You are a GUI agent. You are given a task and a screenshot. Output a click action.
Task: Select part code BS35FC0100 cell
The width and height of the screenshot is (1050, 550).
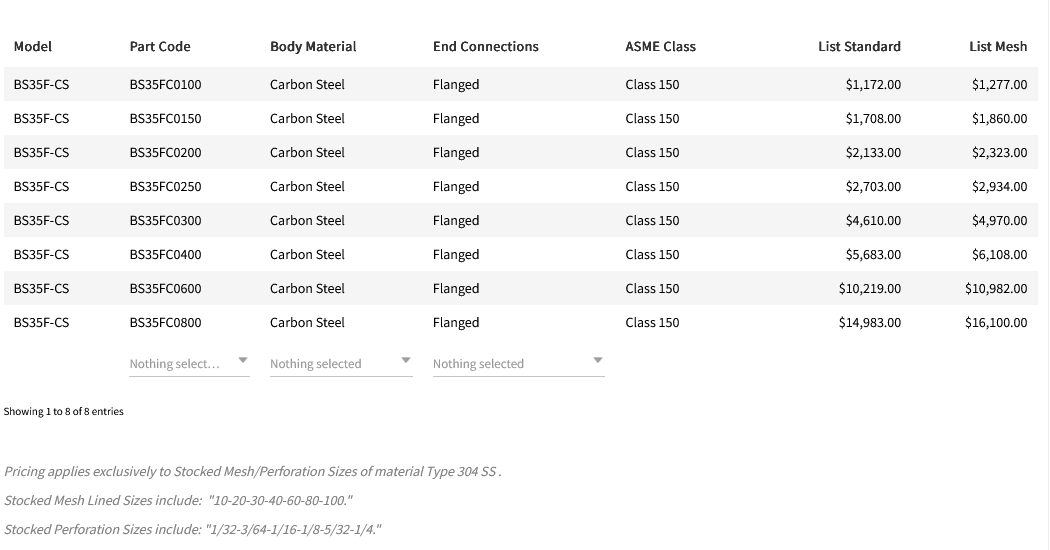pos(165,85)
